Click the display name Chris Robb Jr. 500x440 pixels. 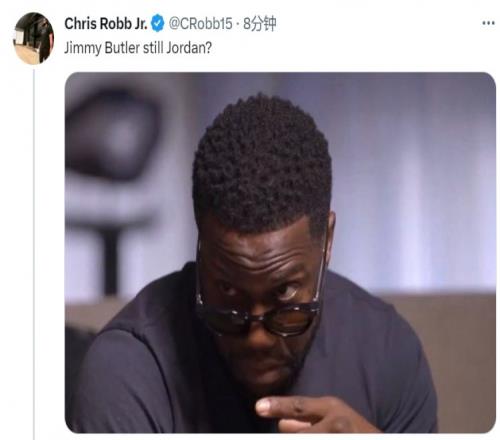pyautogui.click(x=106, y=24)
